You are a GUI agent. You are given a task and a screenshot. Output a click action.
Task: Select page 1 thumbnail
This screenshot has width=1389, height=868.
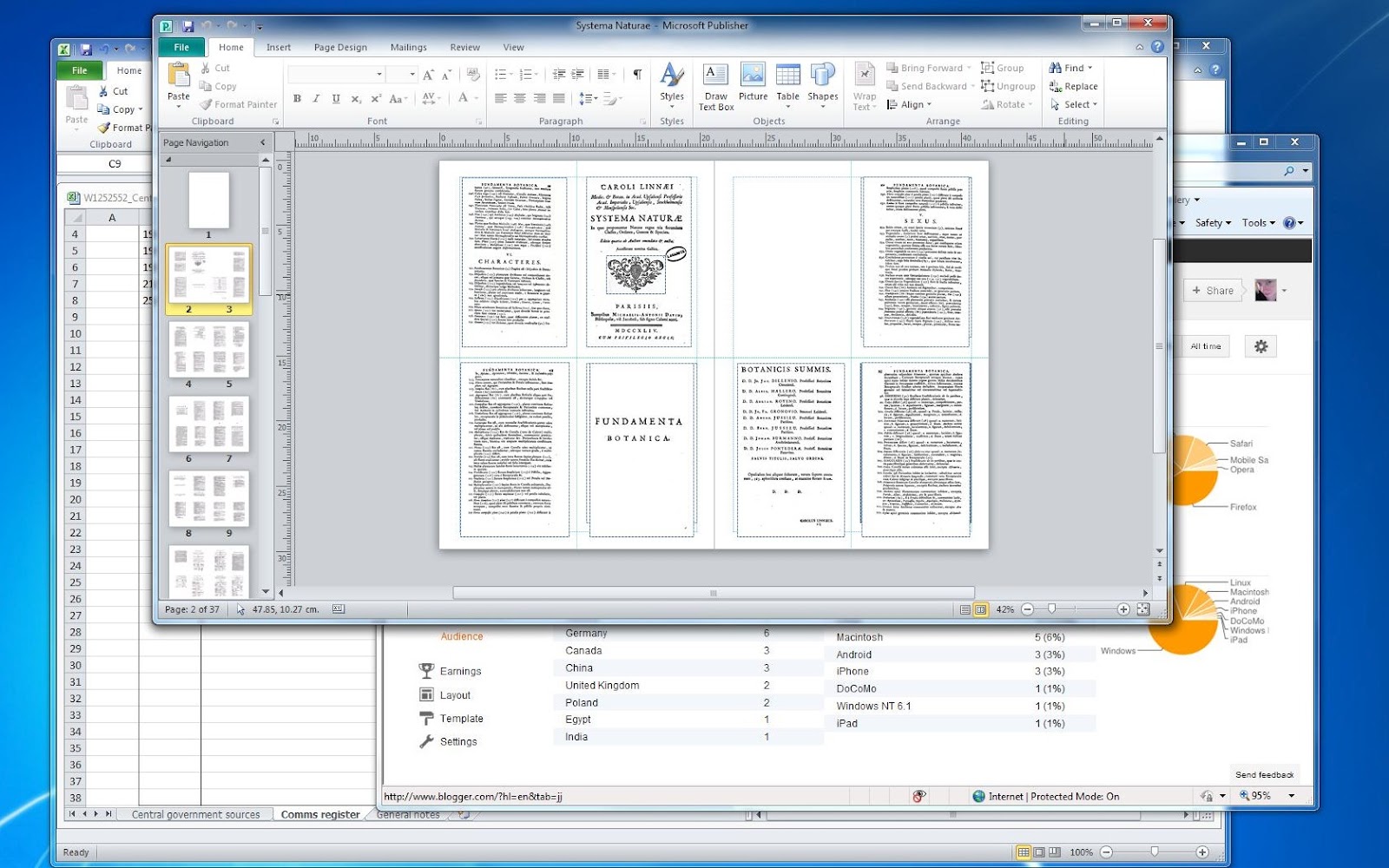tap(208, 201)
